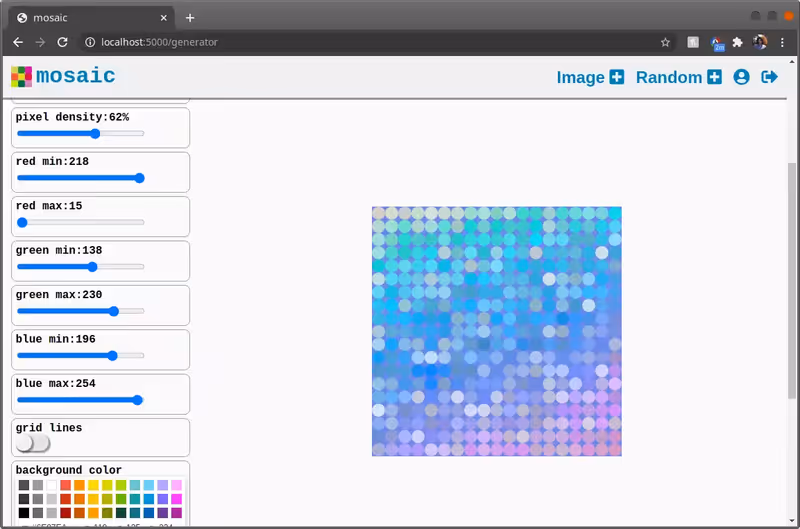Toggle the grid lines switch

(x=32, y=443)
